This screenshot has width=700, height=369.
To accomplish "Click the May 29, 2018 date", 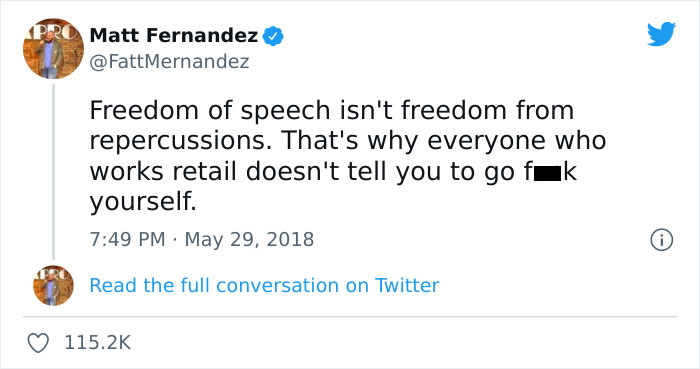I will click(249, 240).
